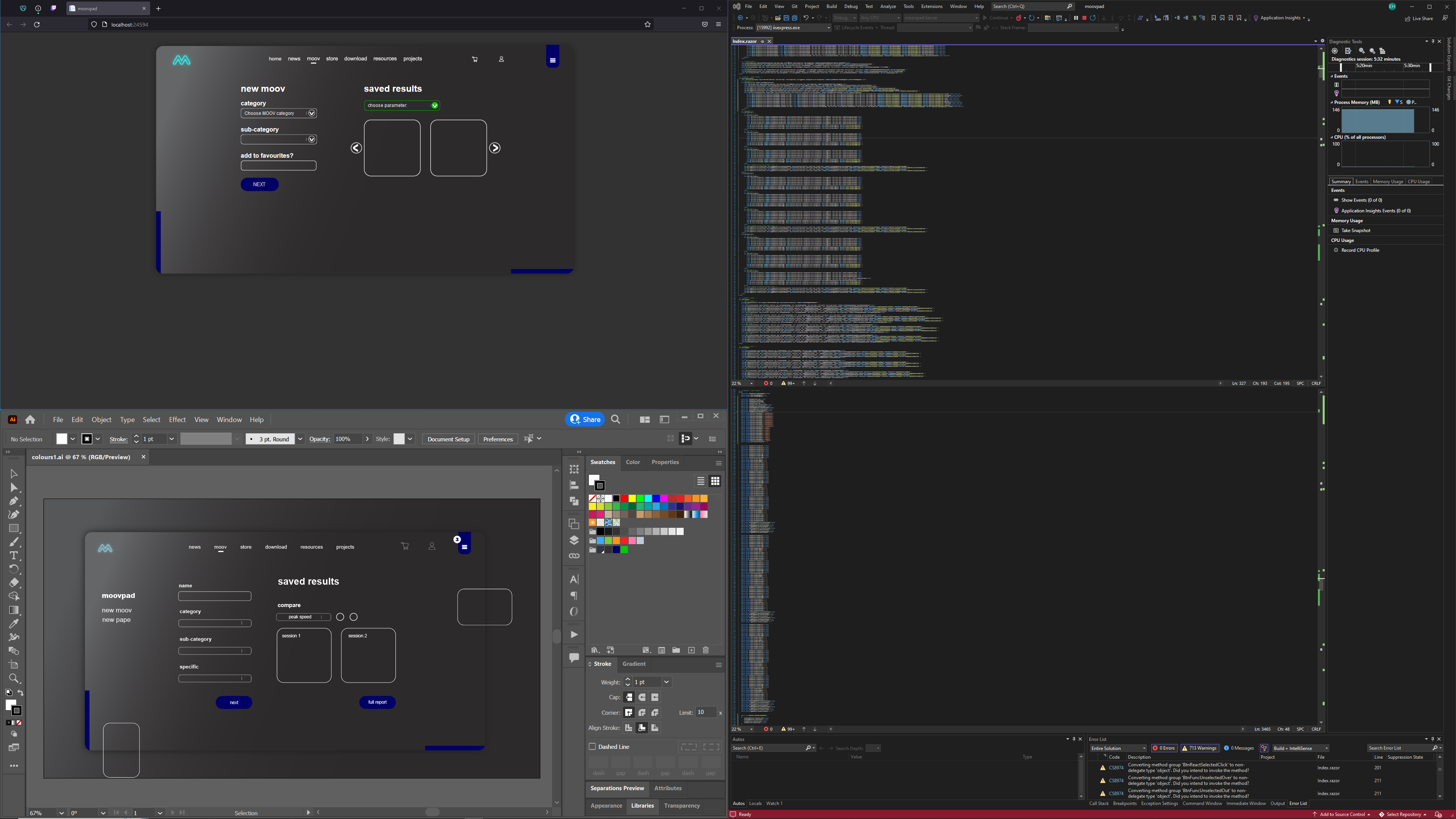
Task: Select Bevel Join corner option
Action: pos(655,713)
